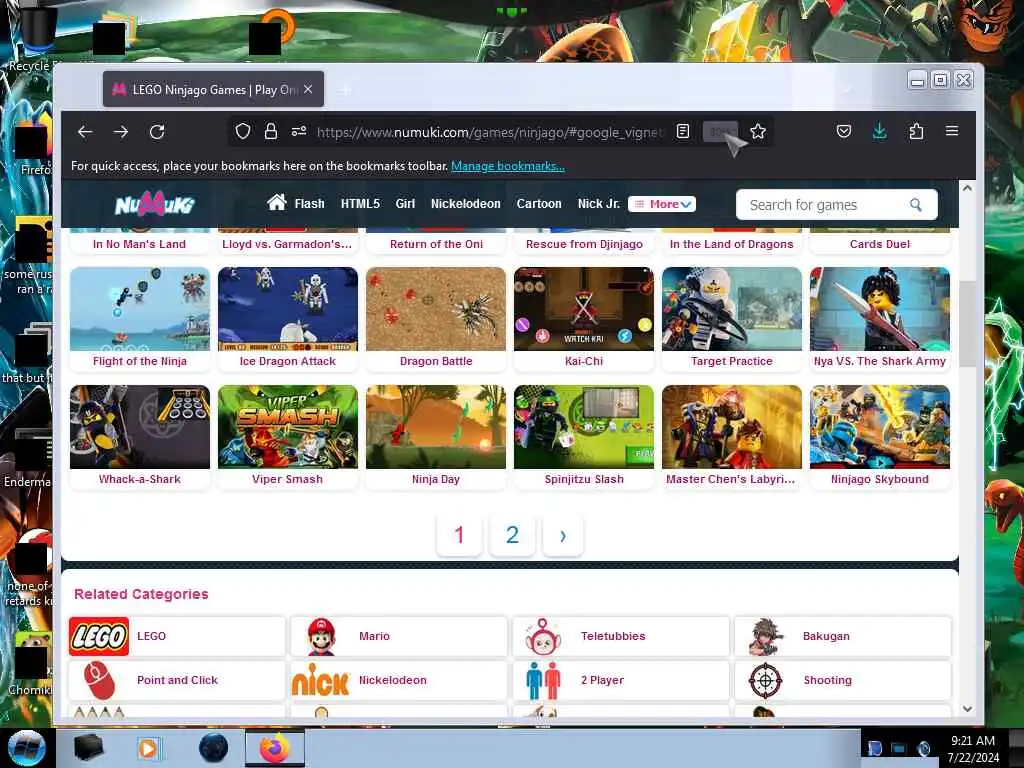The height and width of the screenshot is (768, 1024).
Task: Click the Manage bookmarks link
Action: 507,166
